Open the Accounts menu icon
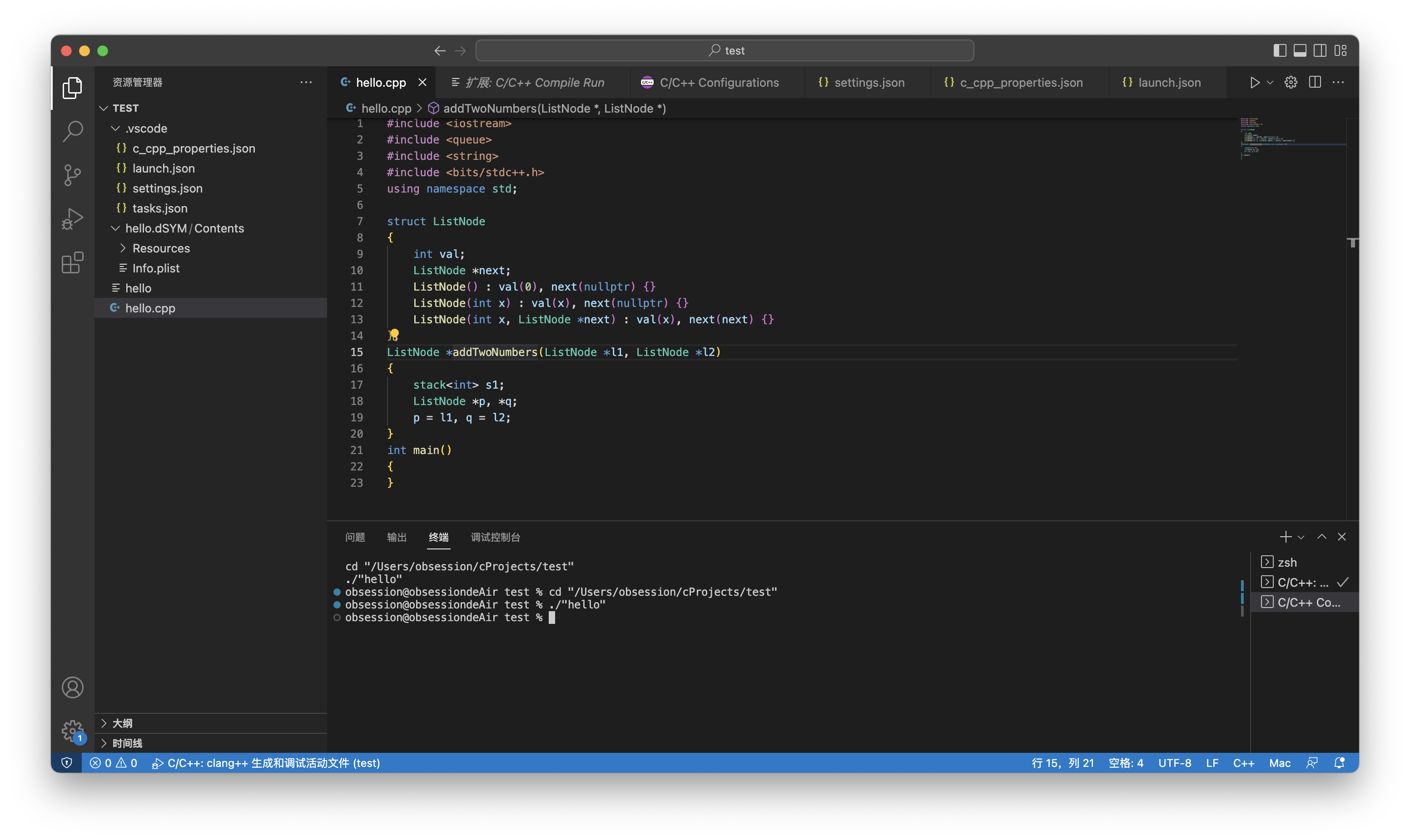Screen dimensions: 1410x840 (x=73, y=687)
